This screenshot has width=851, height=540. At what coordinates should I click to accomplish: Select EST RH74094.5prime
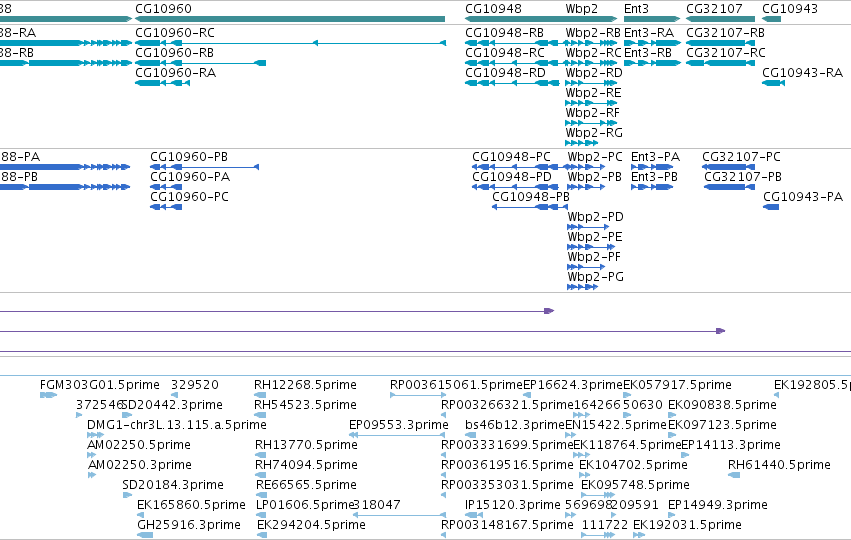click(x=306, y=465)
